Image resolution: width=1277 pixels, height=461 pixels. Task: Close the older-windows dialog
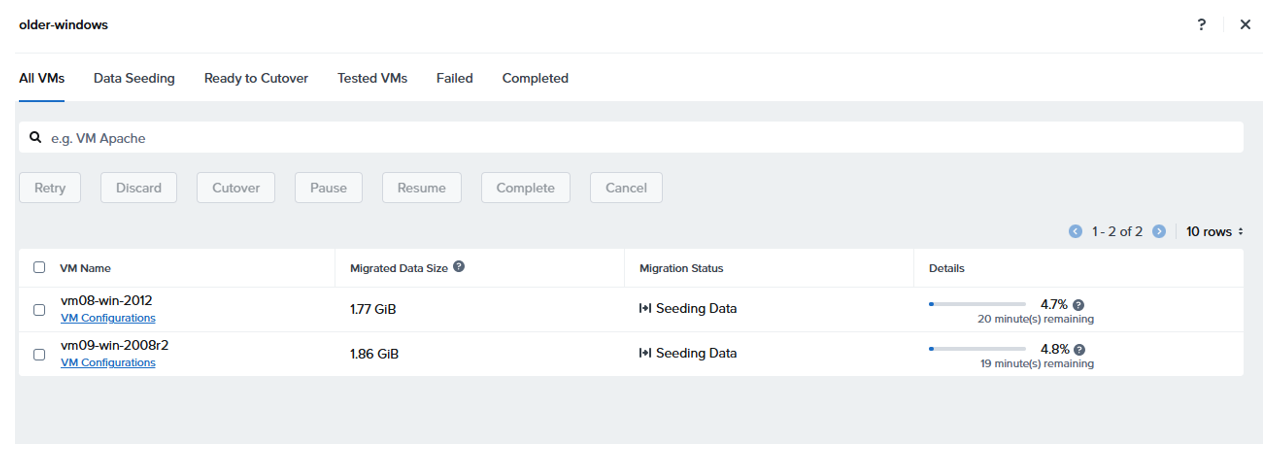(x=1245, y=25)
